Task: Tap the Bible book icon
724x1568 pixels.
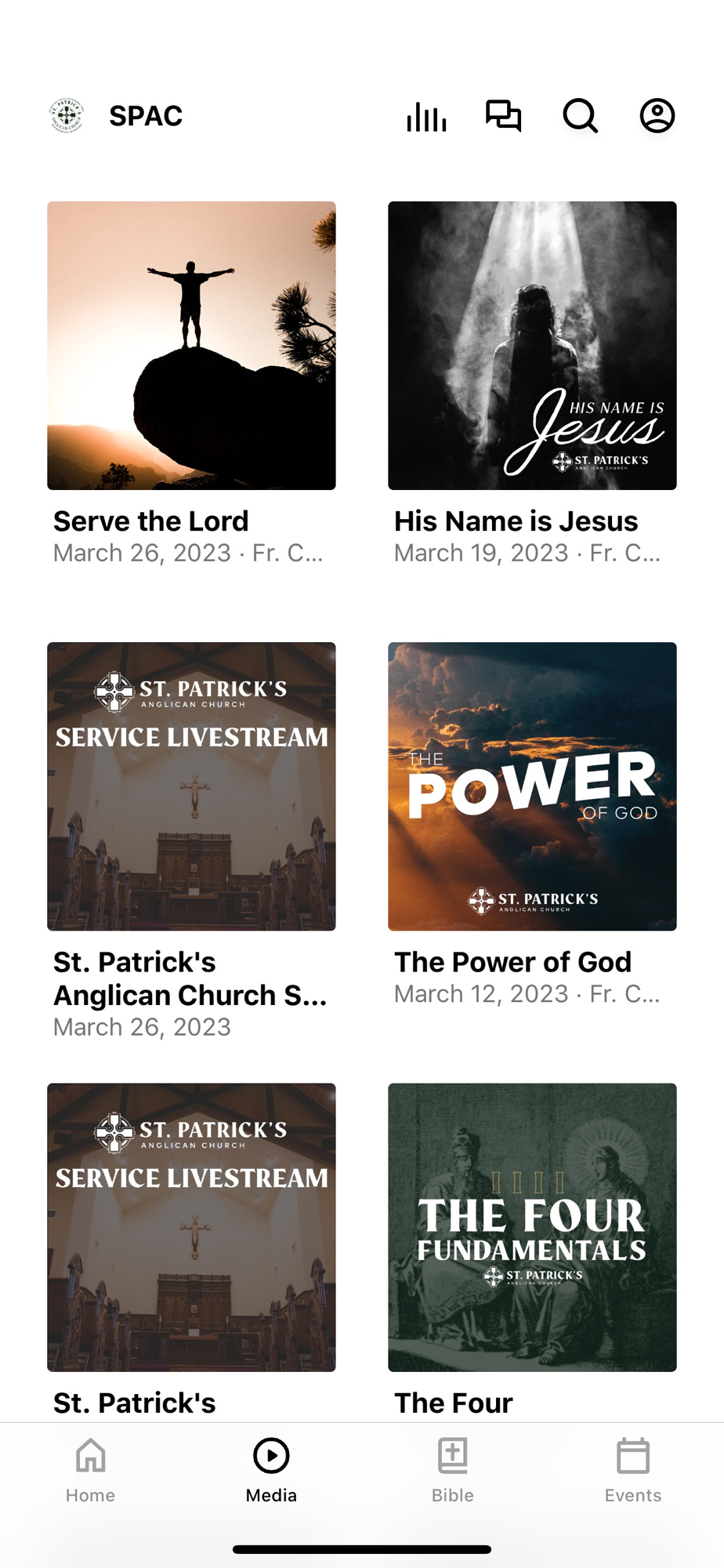Action: tap(453, 1455)
